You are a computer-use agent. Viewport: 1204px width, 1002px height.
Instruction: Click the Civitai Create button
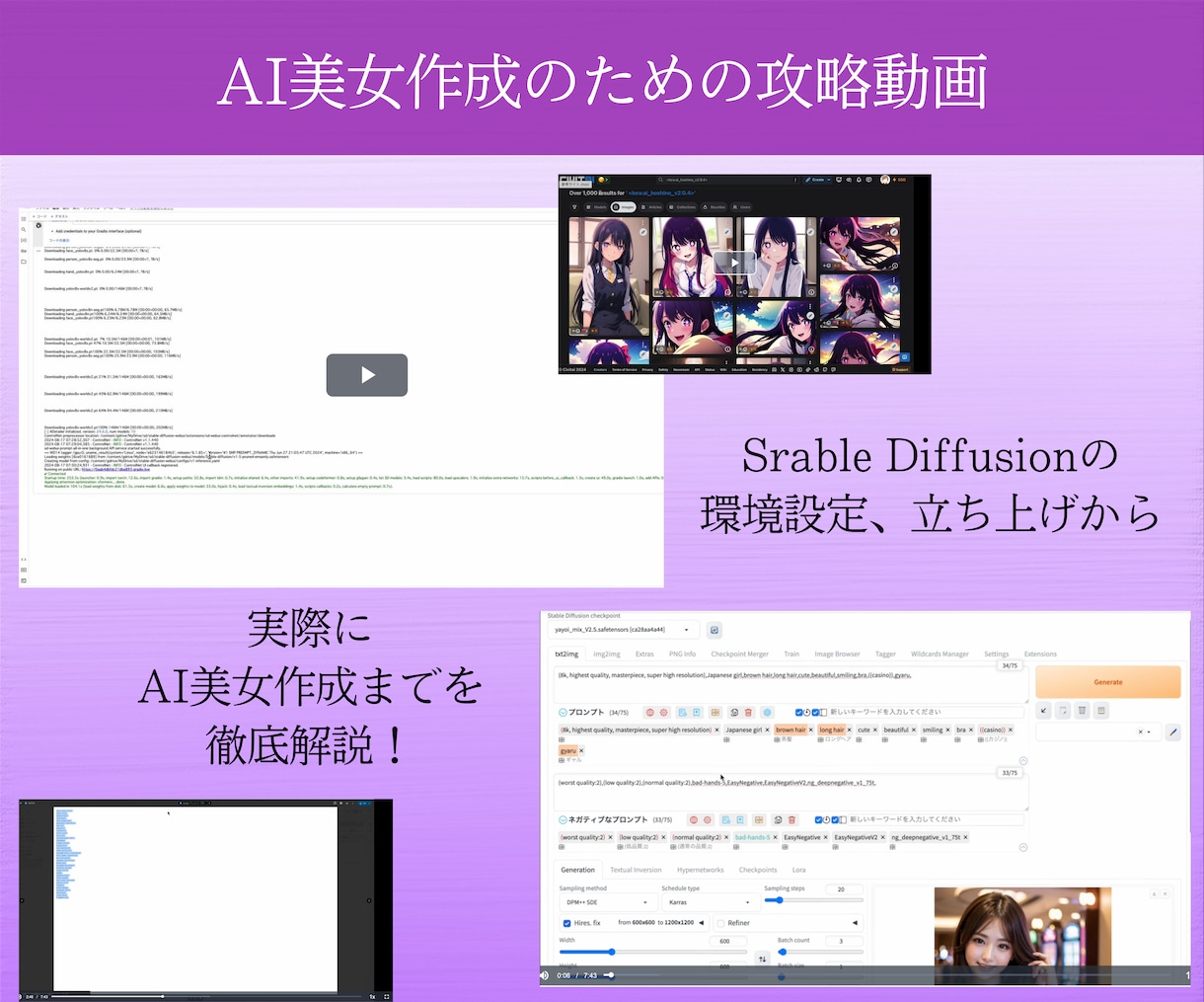tap(818, 180)
